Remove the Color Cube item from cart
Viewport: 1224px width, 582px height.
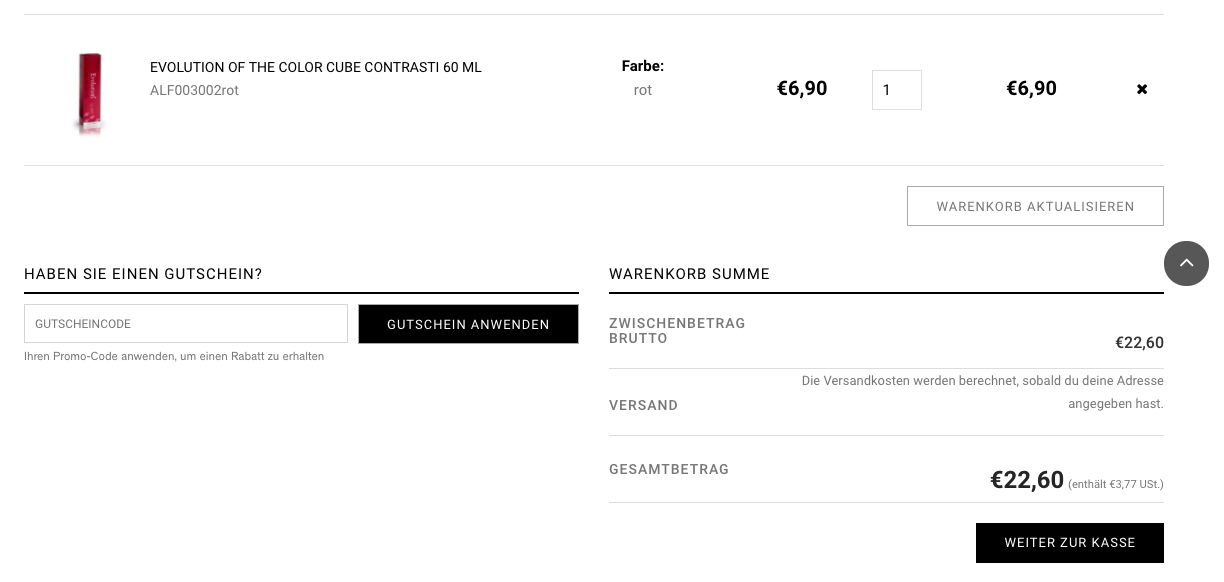[x=1142, y=89]
